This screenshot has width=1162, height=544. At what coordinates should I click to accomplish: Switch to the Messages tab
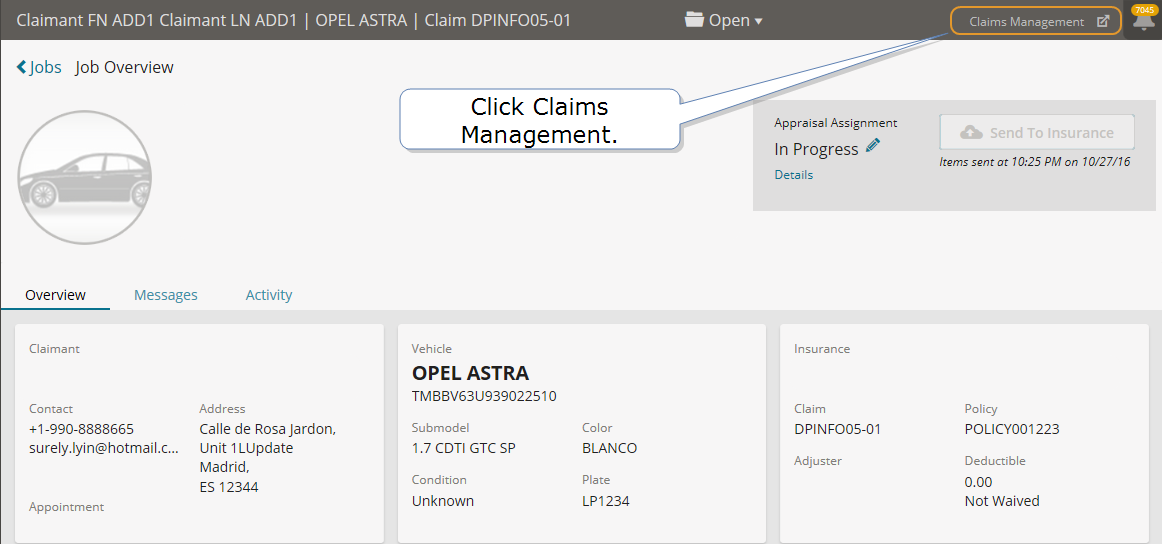click(x=166, y=295)
